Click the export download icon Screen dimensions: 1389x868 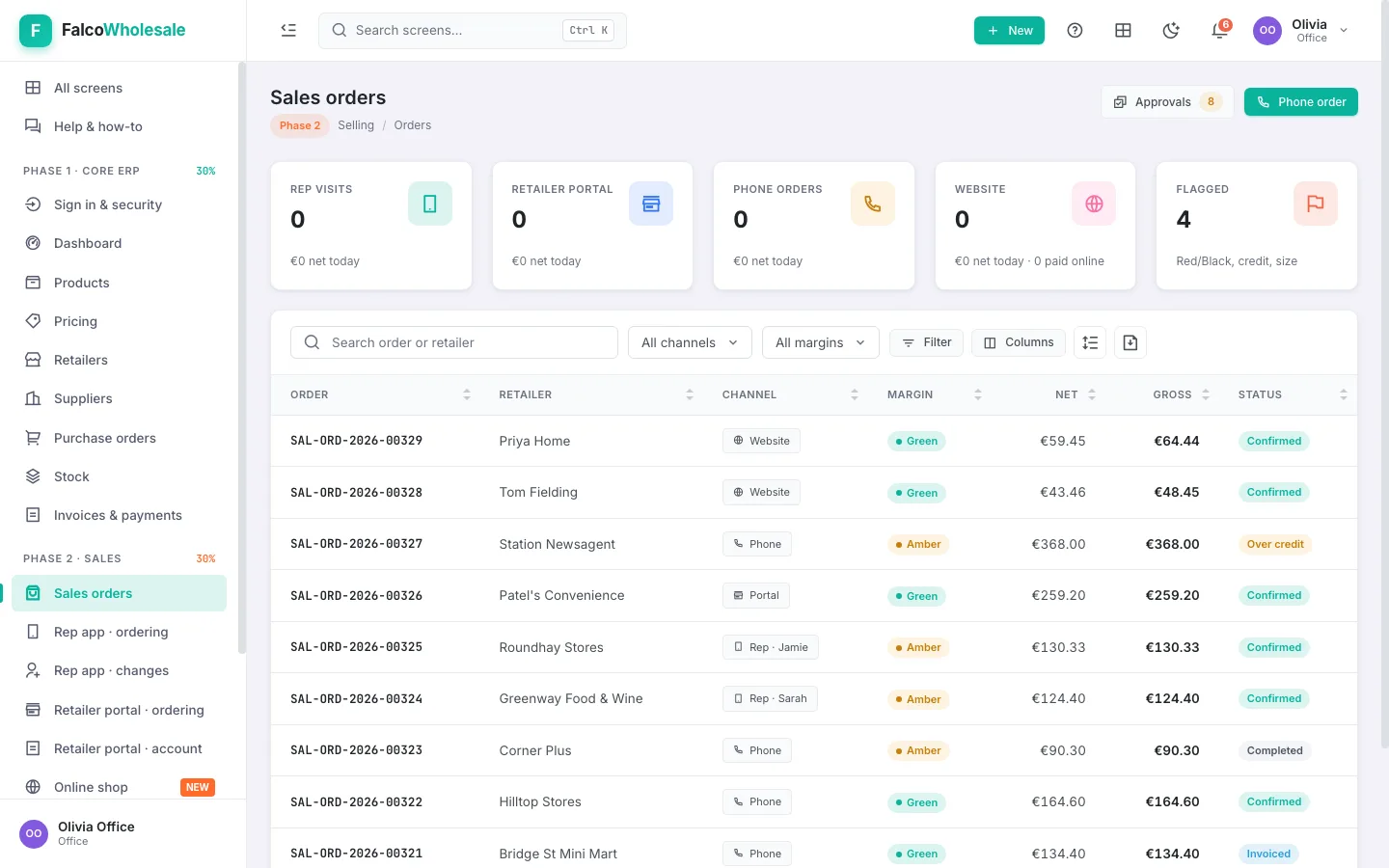point(1130,342)
